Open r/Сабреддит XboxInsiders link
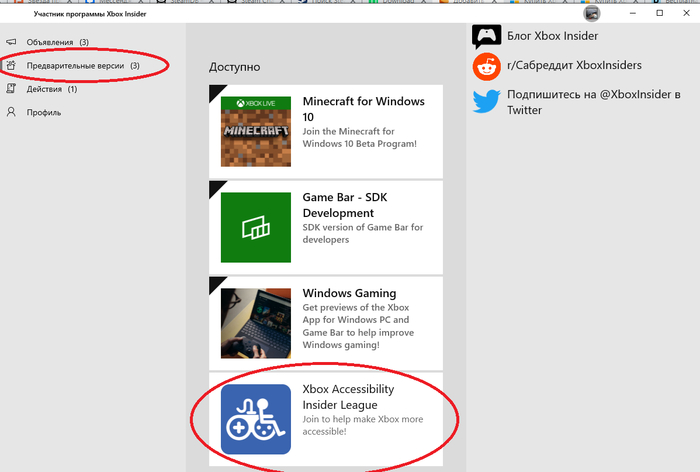Viewport: 700px width, 472px height. click(574, 65)
